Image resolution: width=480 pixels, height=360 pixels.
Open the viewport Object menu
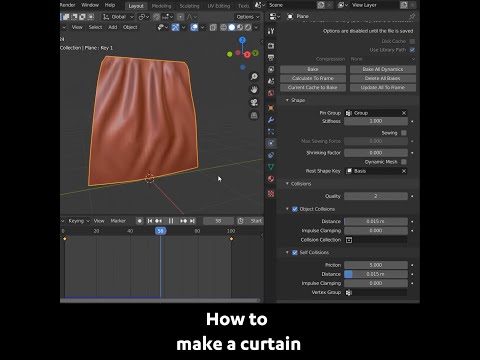click(130, 27)
